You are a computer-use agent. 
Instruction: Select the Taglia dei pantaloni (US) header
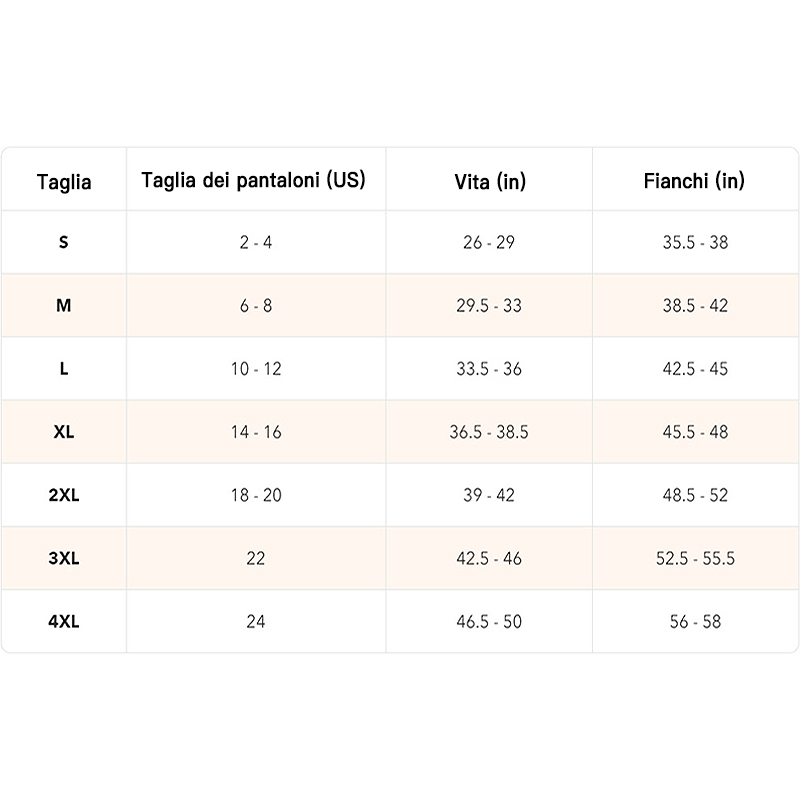(x=254, y=180)
